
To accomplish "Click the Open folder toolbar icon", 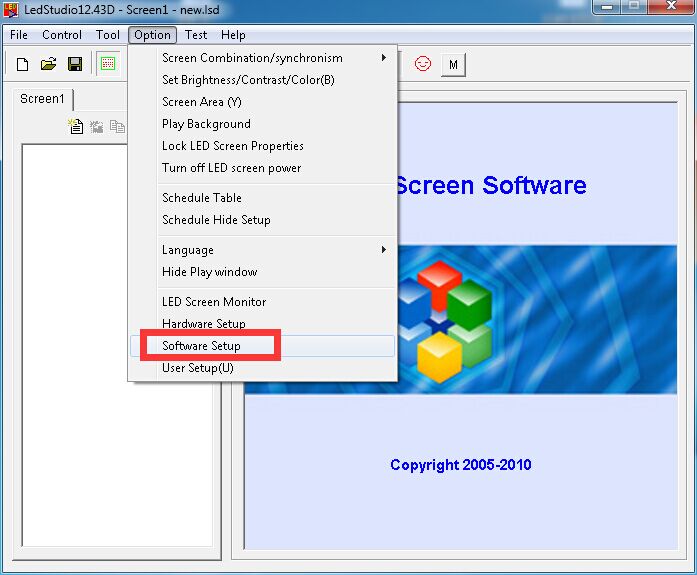I will pyautogui.click(x=48, y=64).
